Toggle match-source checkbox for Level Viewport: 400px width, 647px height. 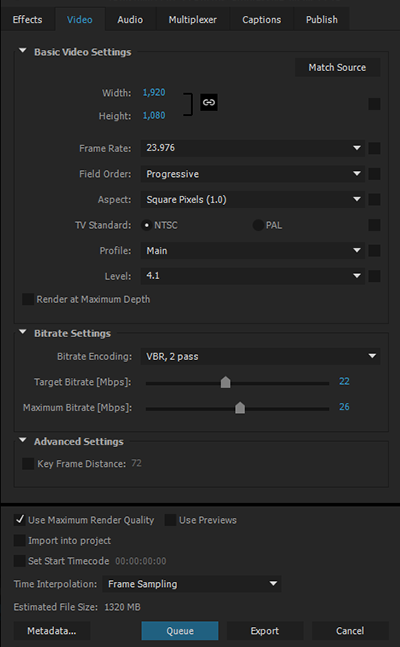pyautogui.click(x=374, y=276)
